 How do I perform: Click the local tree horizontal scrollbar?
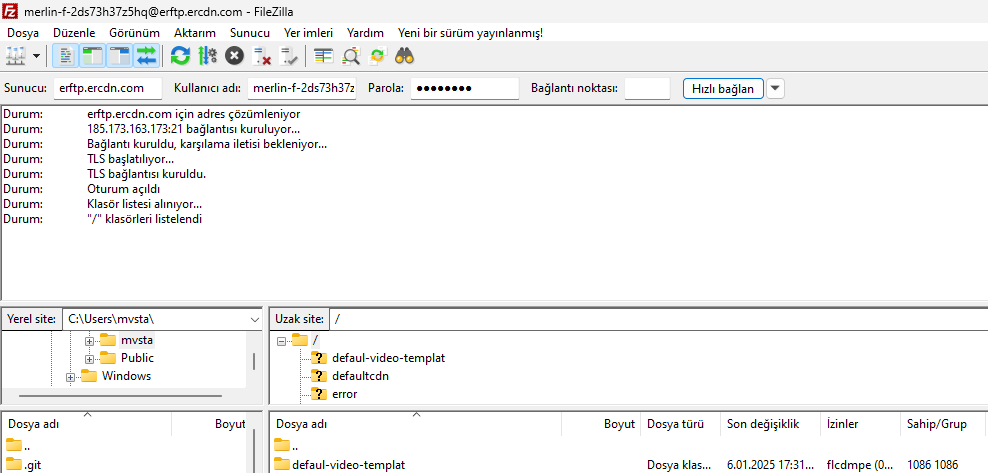click(120, 396)
